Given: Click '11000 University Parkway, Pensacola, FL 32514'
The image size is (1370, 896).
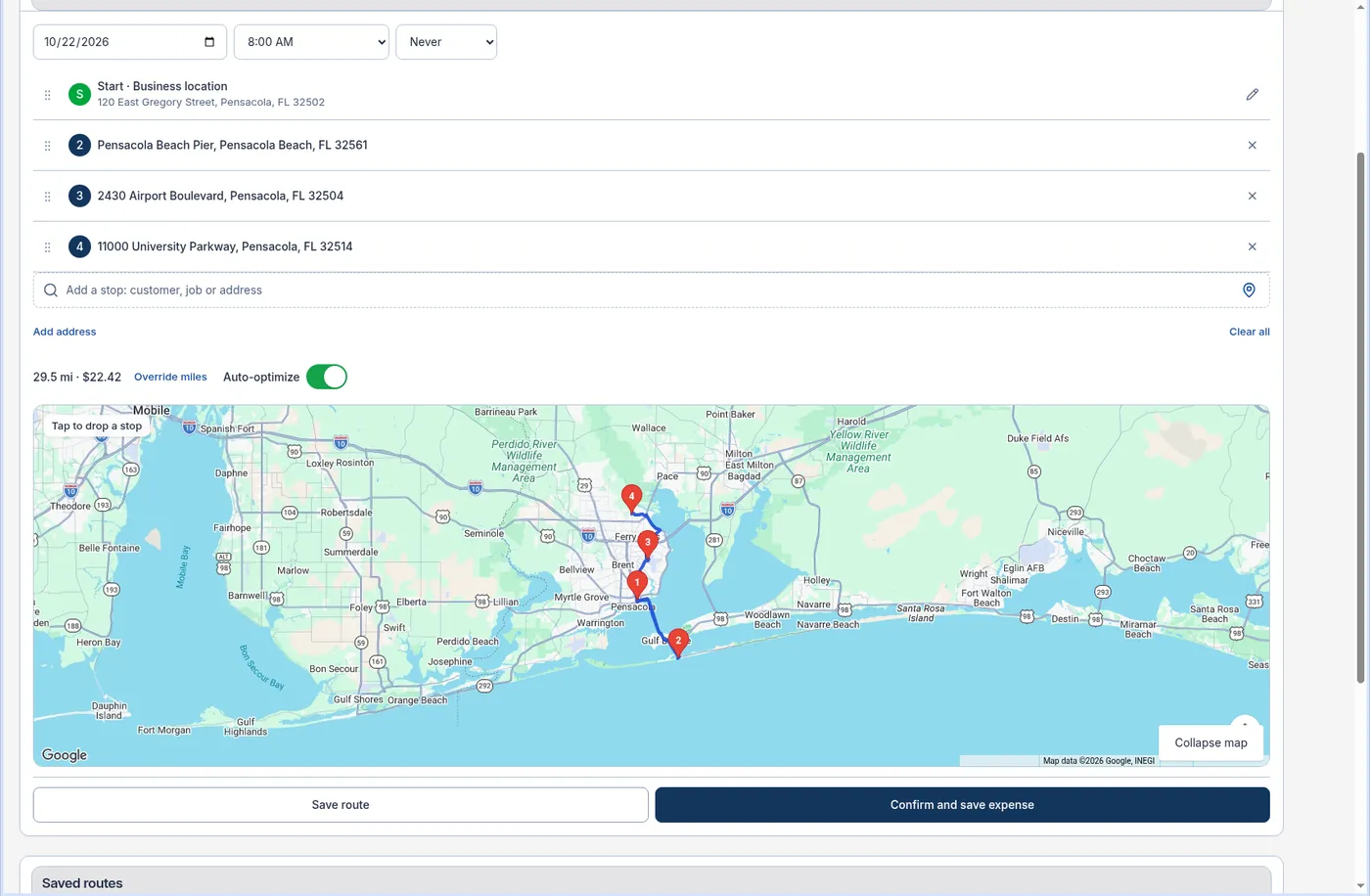Looking at the screenshot, I should pos(225,246).
